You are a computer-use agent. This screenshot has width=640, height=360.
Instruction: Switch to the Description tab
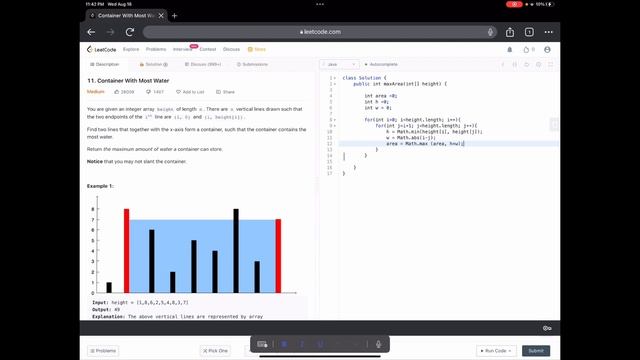pyautogui.click(x=104, y=64)
